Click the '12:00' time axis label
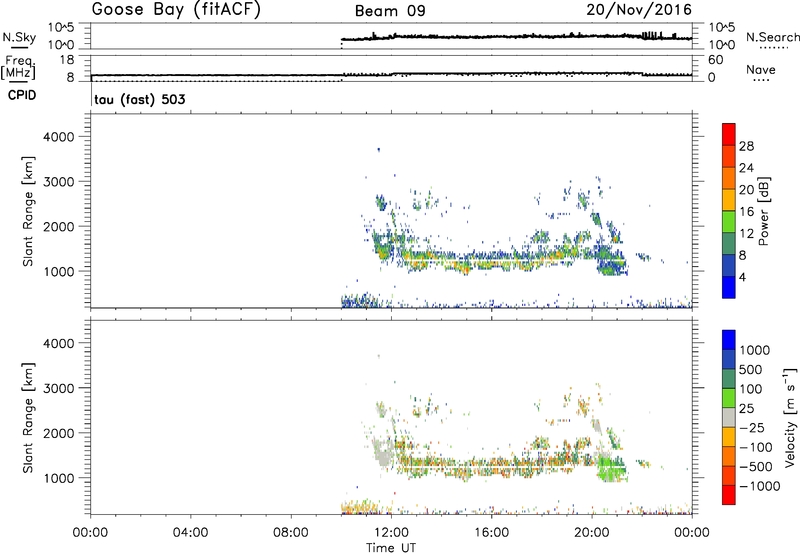 (x=391, y=533)
